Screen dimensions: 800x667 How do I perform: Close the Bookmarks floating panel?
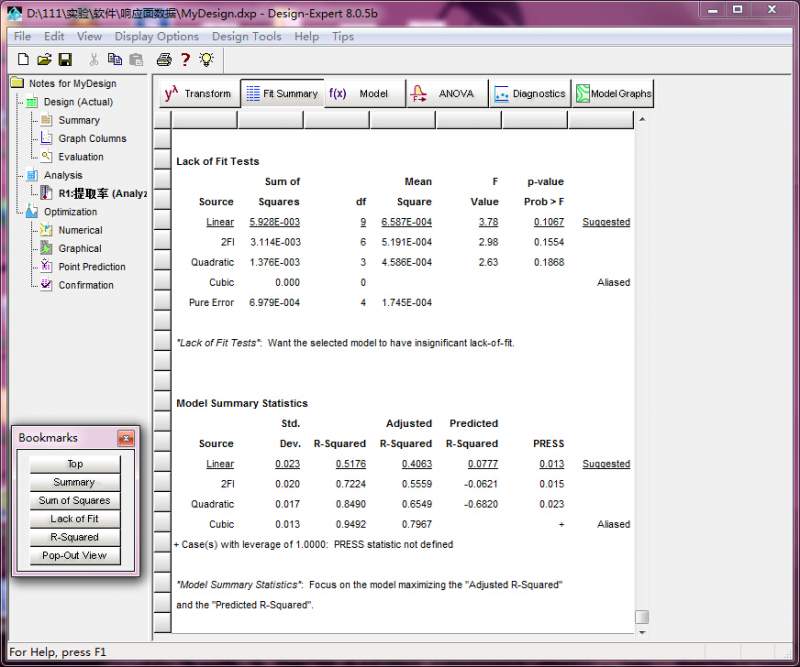tap(125, 438)
